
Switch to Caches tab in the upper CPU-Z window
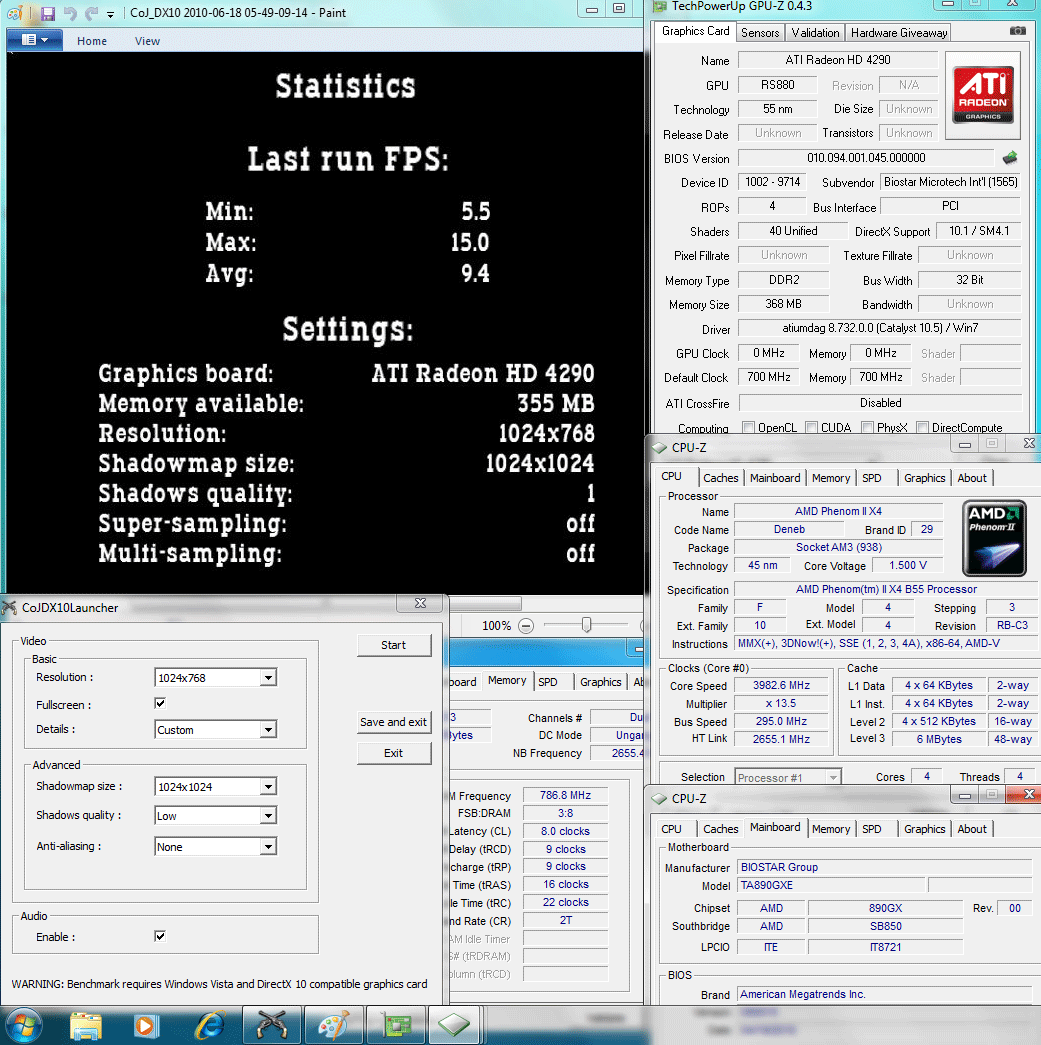(720, 478)
